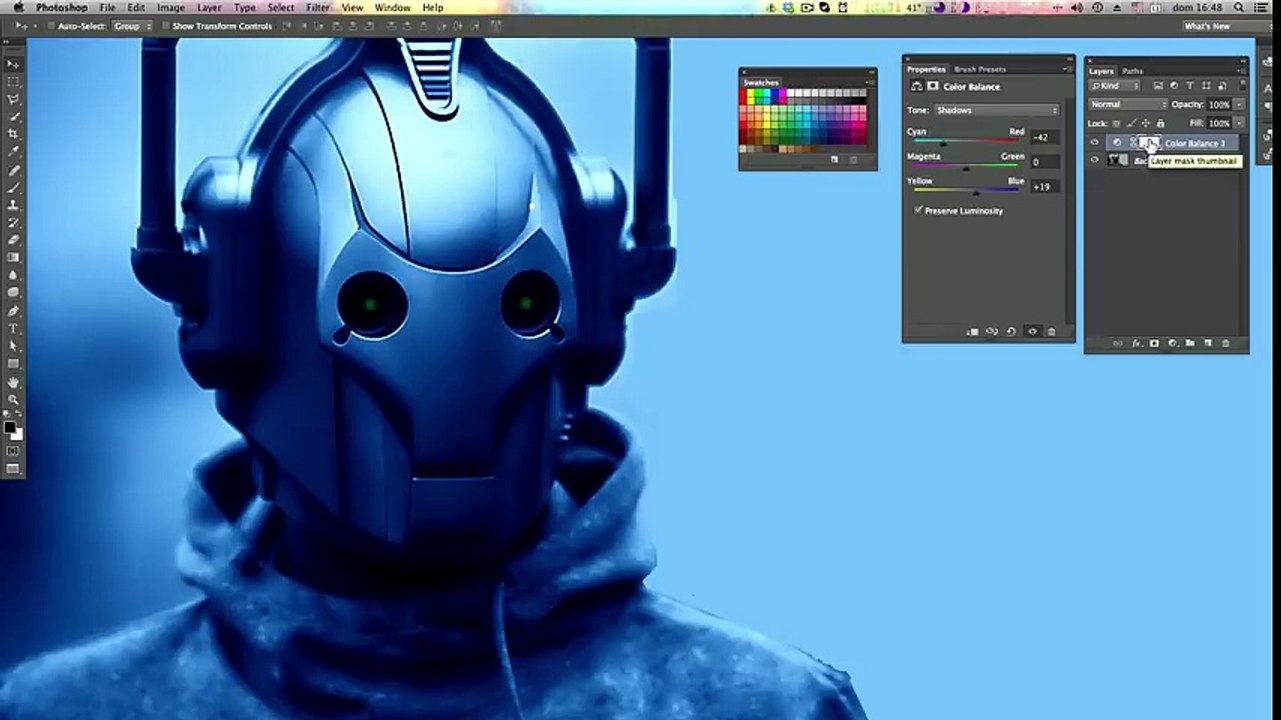Select the Zoom tool
Image resolution: width=1281 pixels, height=720 pixels.
click(13, 399)
